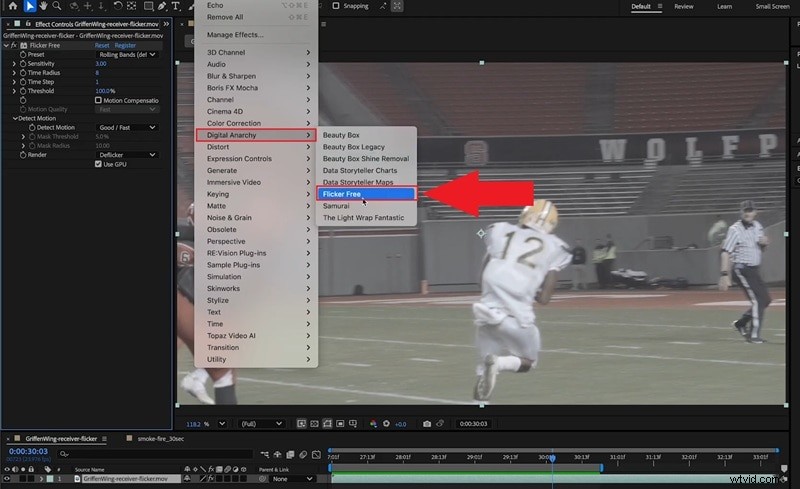Screen dimensions: 800x489
Task: Take a snapshot with the camera icon
Action: click(427, 424)
